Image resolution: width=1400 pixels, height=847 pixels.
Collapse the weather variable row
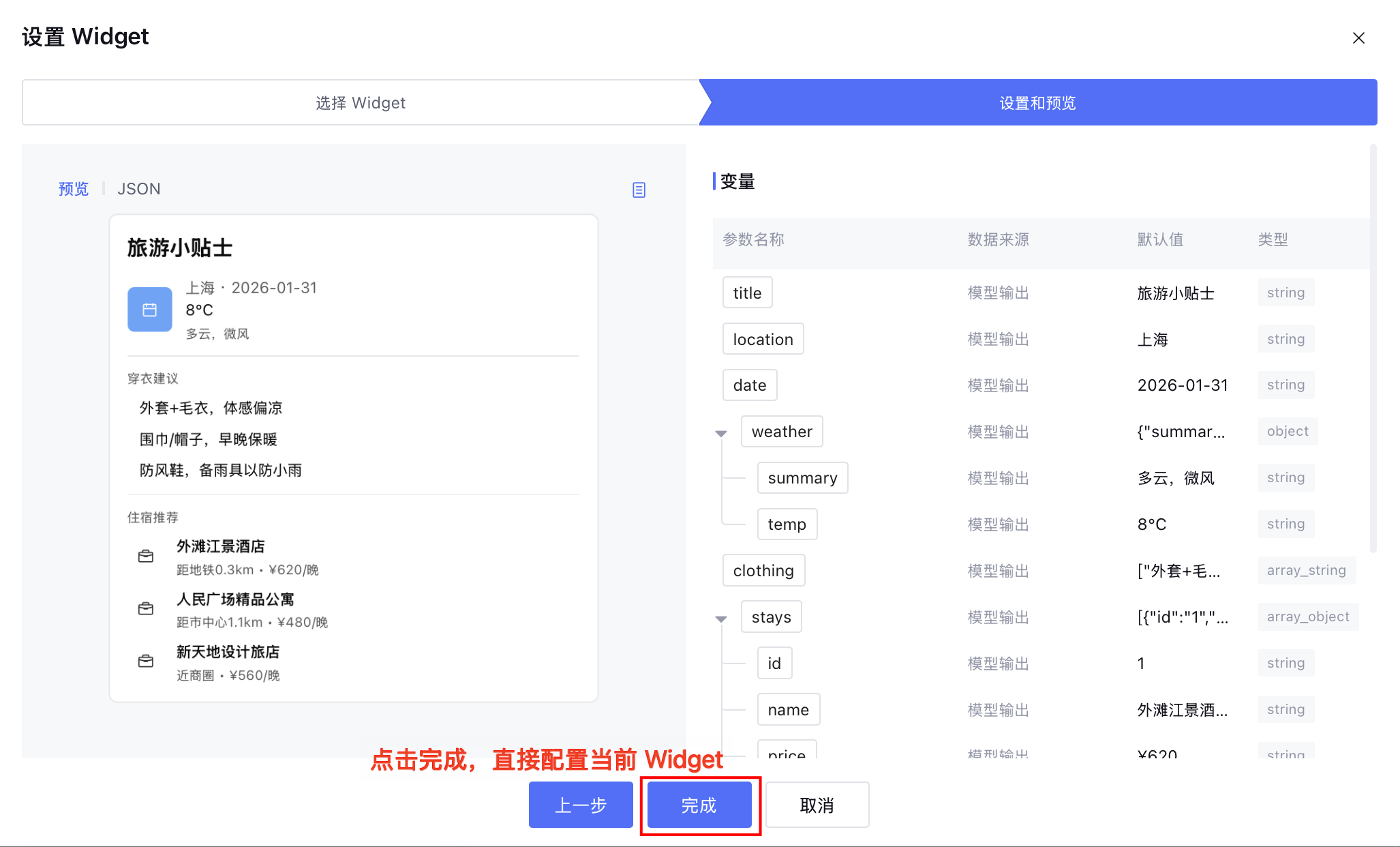721,433
